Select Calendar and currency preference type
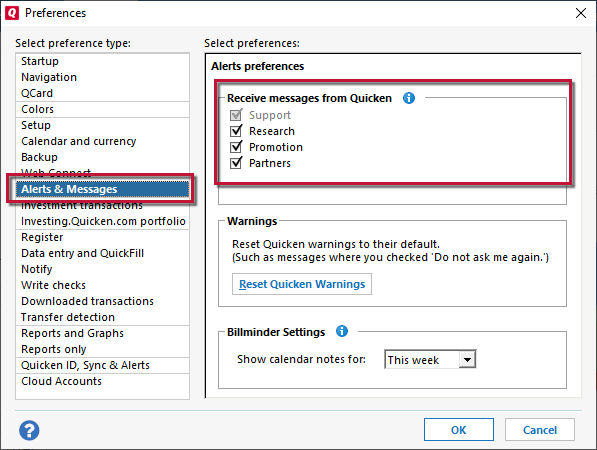 coord(102,141)
